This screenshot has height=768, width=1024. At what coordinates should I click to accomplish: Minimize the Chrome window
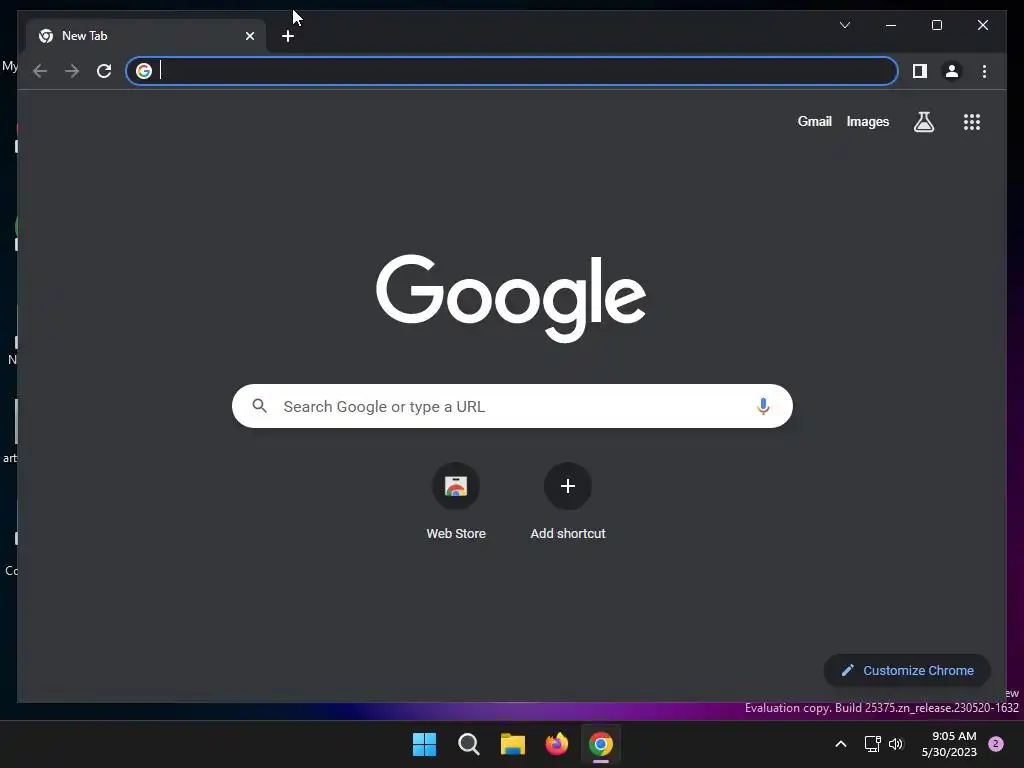coord(891,25)
